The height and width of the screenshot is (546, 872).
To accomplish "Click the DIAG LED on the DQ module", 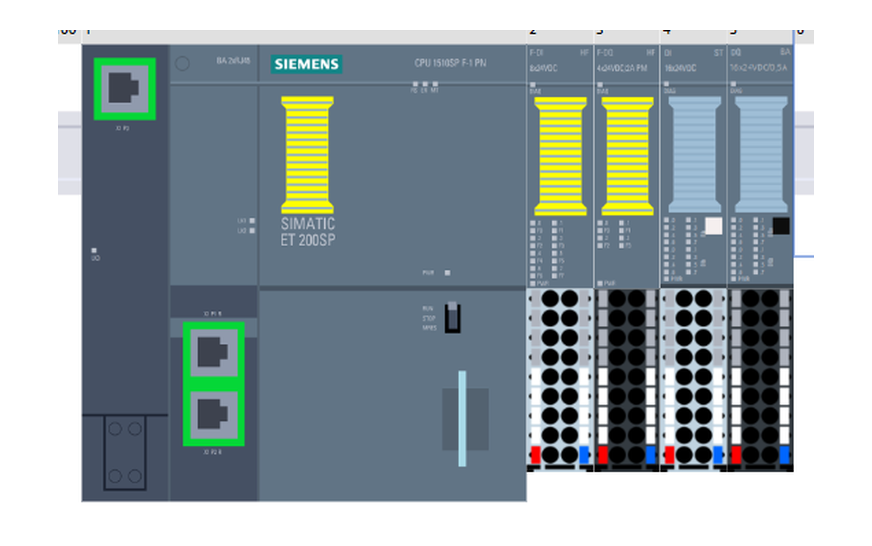I will (x=734, y=85).
